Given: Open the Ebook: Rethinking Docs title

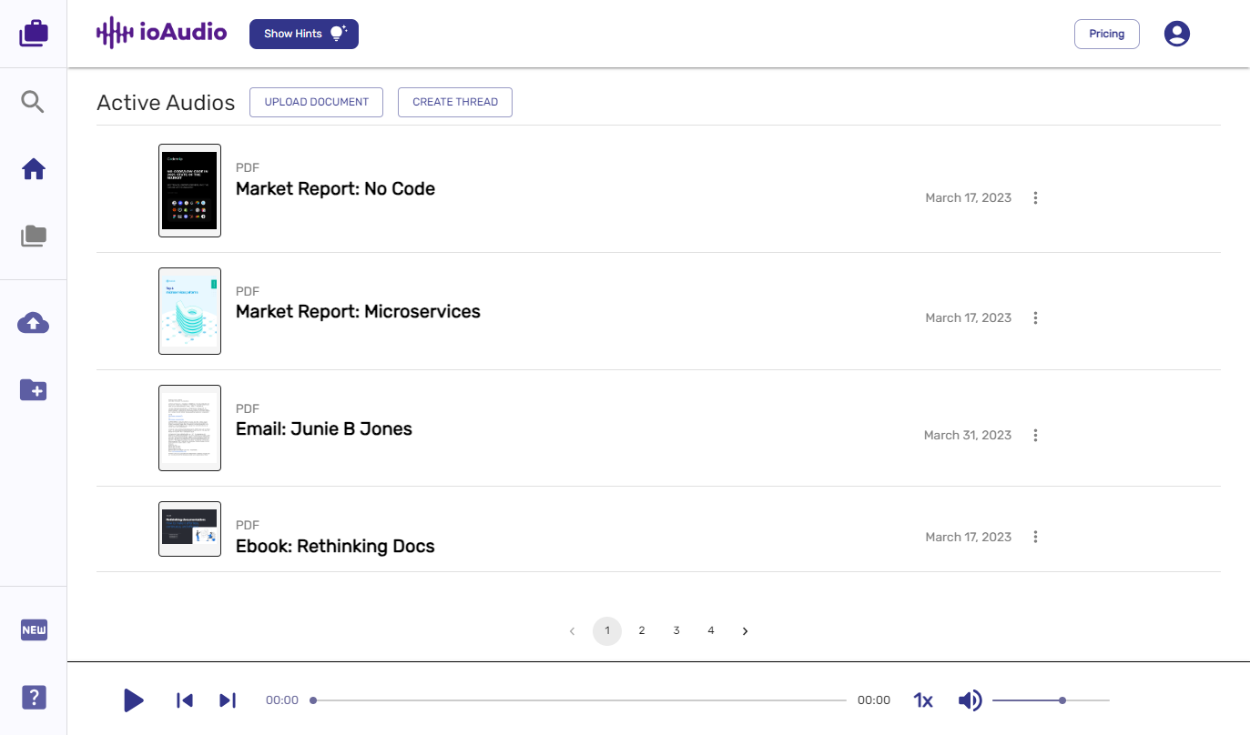Looking at the screenshot, I should pyautogui.click(x=335, y=546).
